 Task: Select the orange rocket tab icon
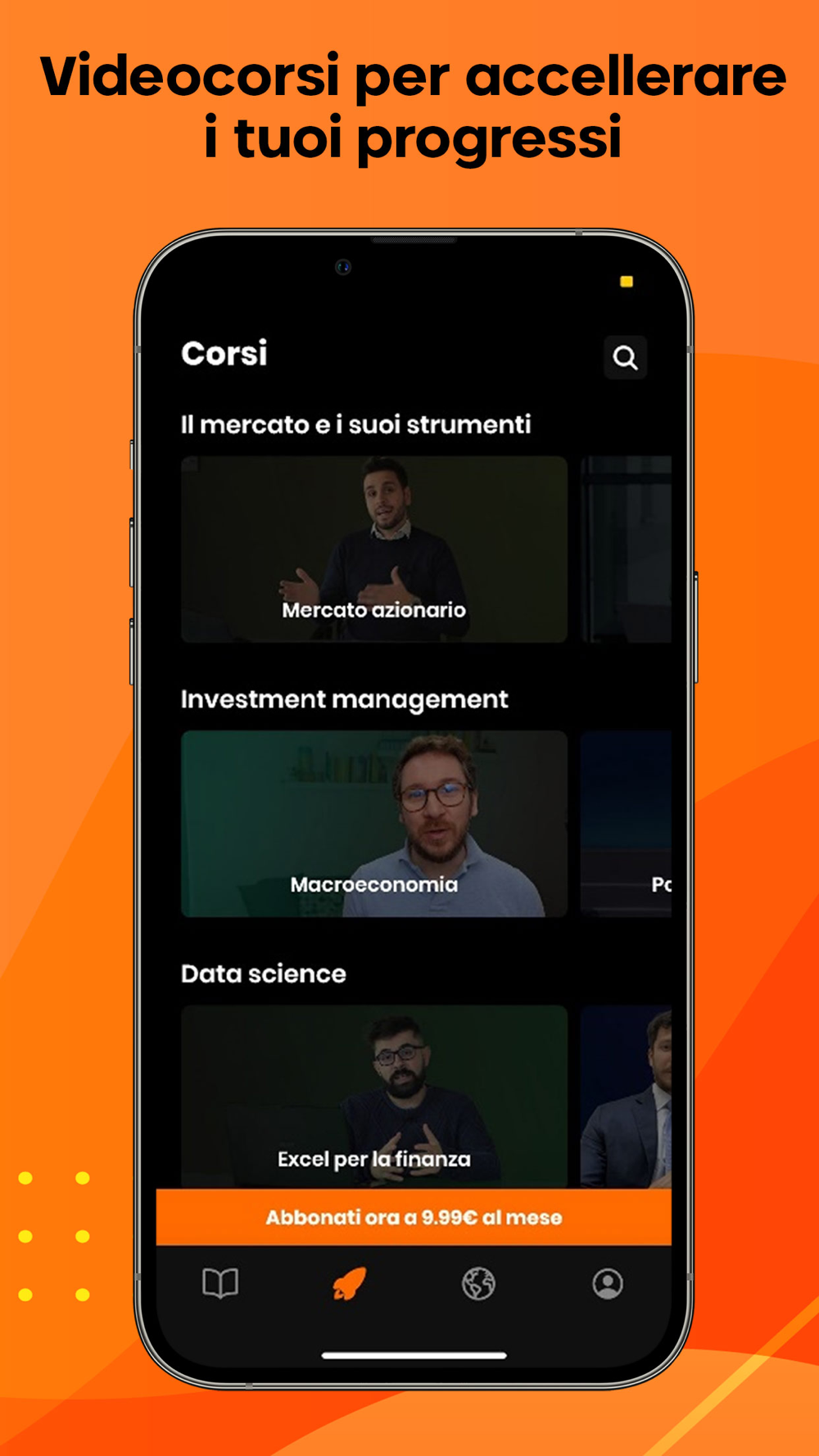point(350,1283)
